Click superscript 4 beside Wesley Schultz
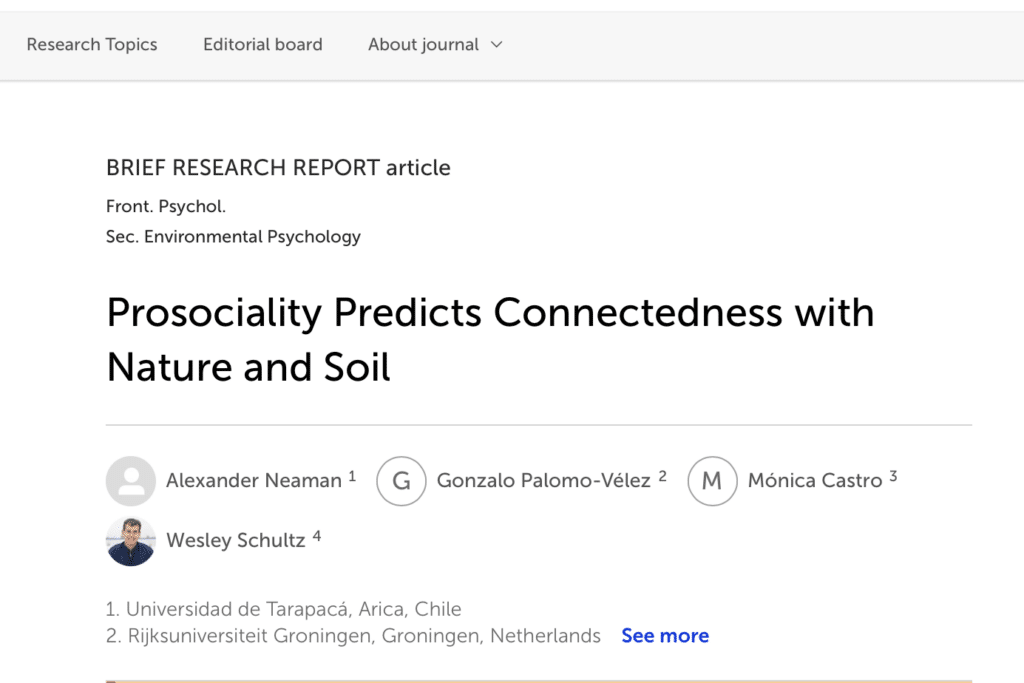Screen dimensions: 1024x683 (x=317, y=537)
